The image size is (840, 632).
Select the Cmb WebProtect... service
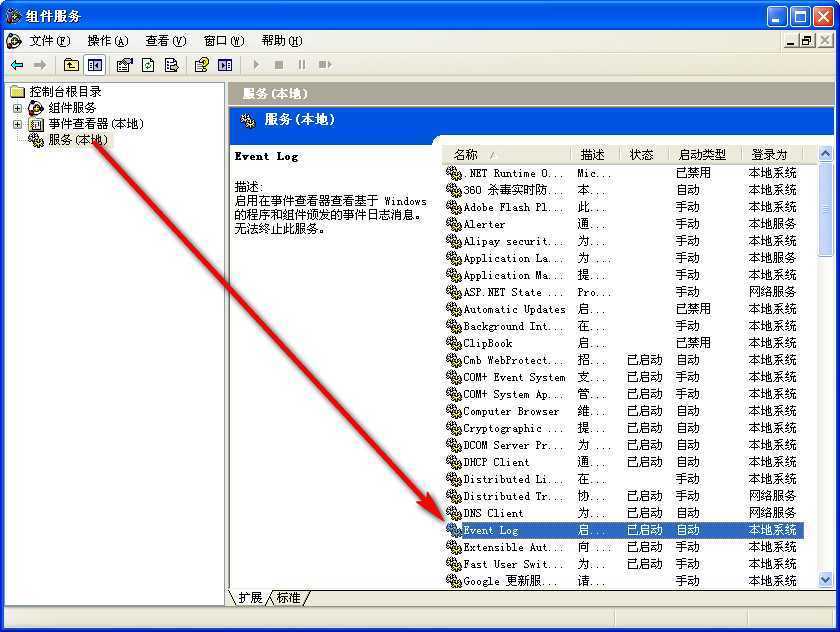pyautogui.click(x=624, y=360)
